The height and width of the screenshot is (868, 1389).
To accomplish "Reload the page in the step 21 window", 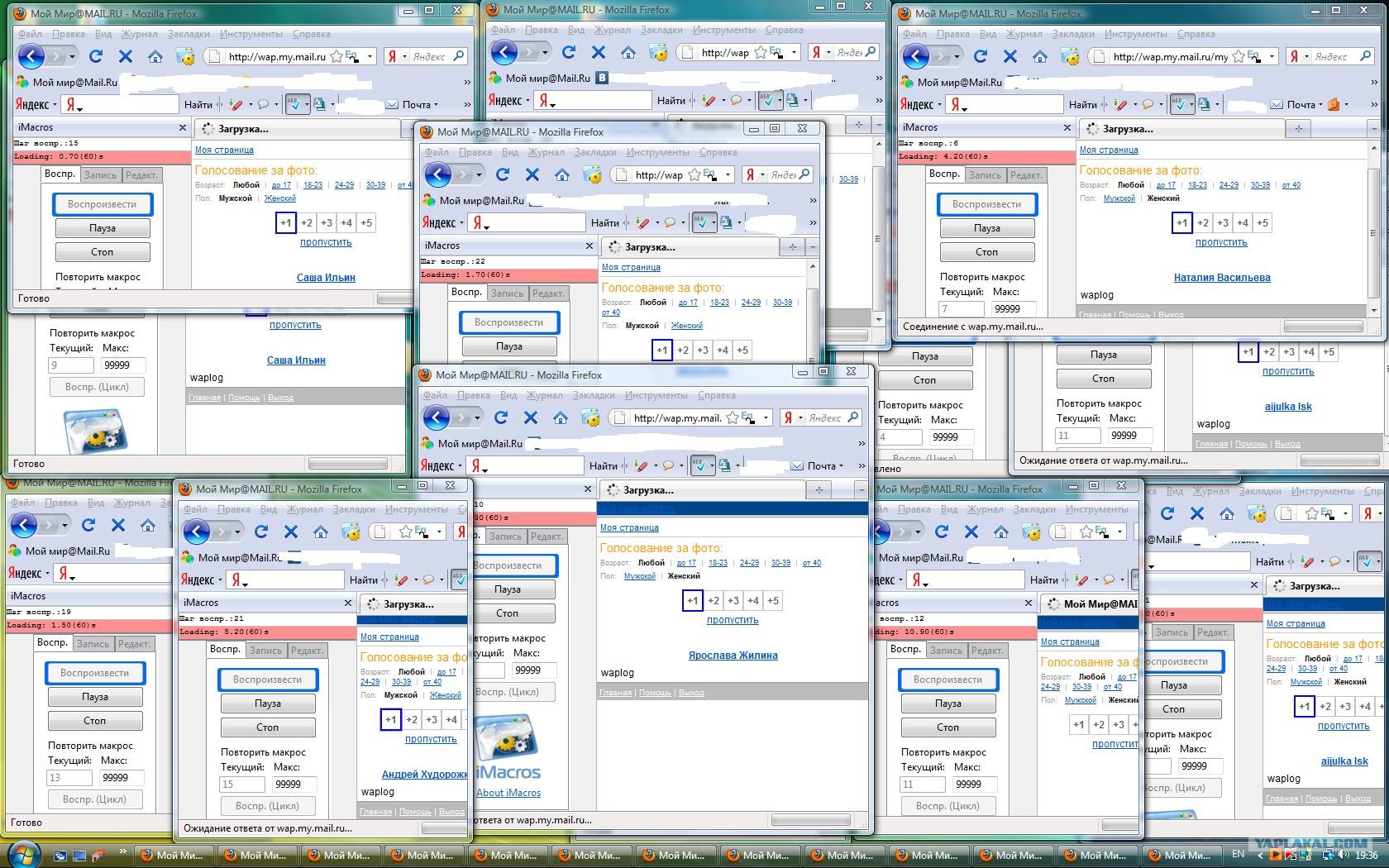I will click(x=262, y=532).
